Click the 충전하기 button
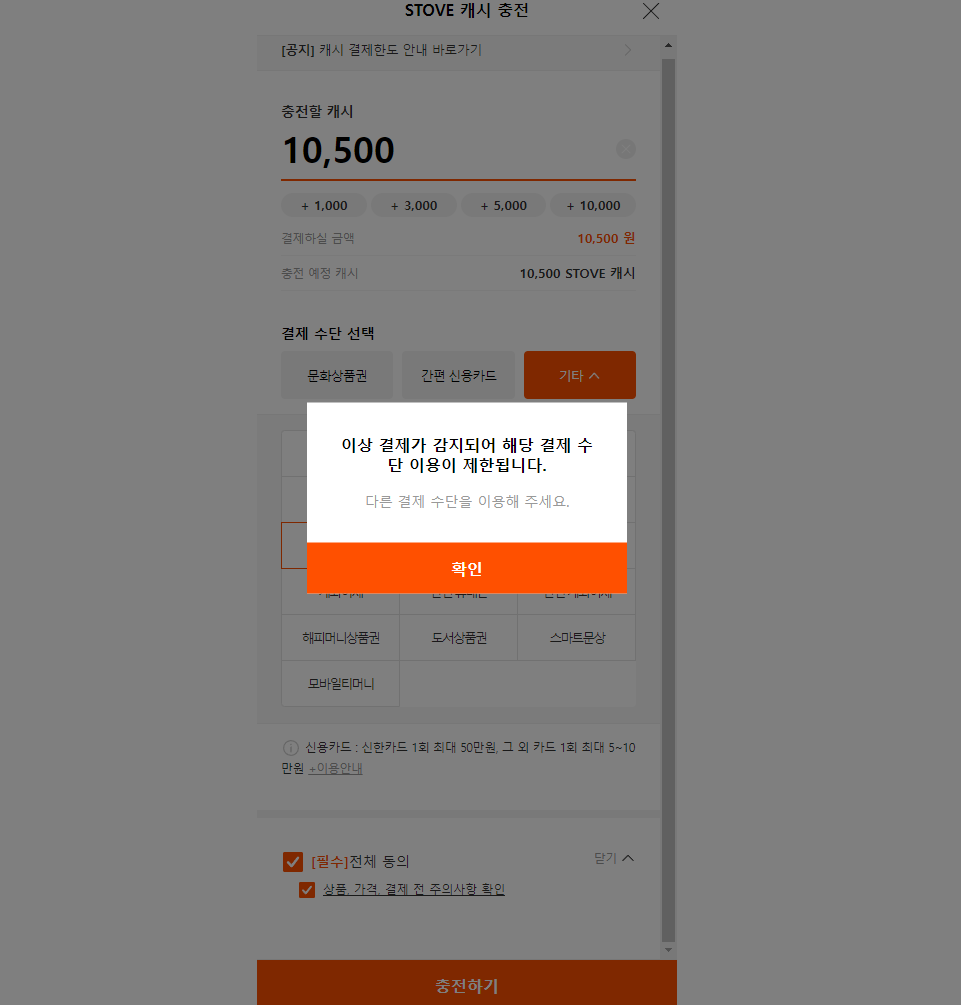 (467, 985)
